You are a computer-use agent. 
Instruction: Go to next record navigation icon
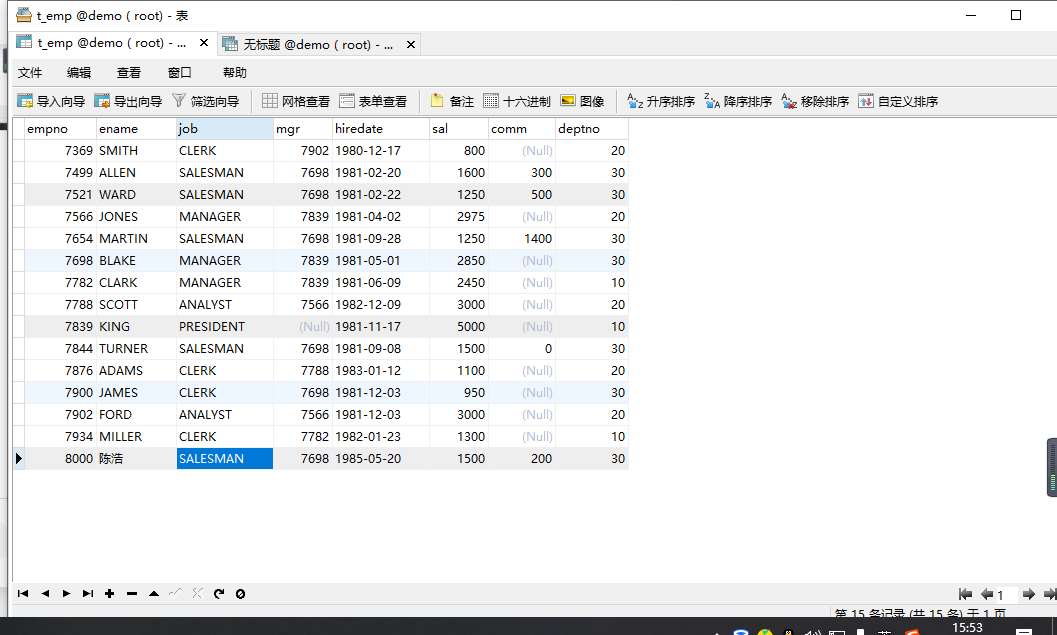(66, 593)
